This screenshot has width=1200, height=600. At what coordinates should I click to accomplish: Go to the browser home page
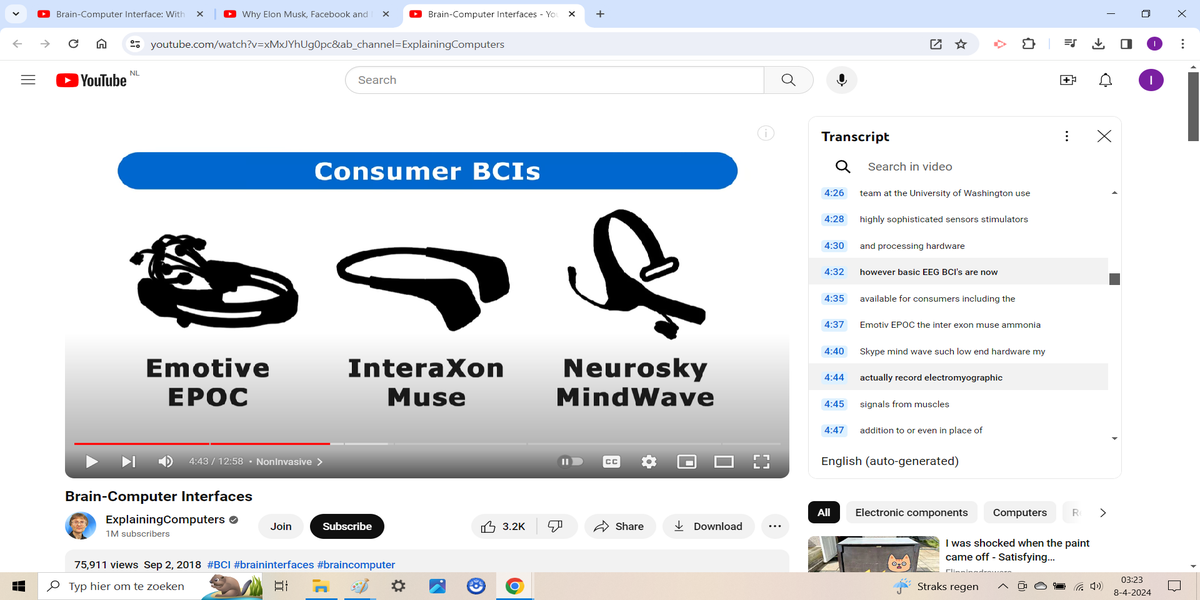[102, 44]
